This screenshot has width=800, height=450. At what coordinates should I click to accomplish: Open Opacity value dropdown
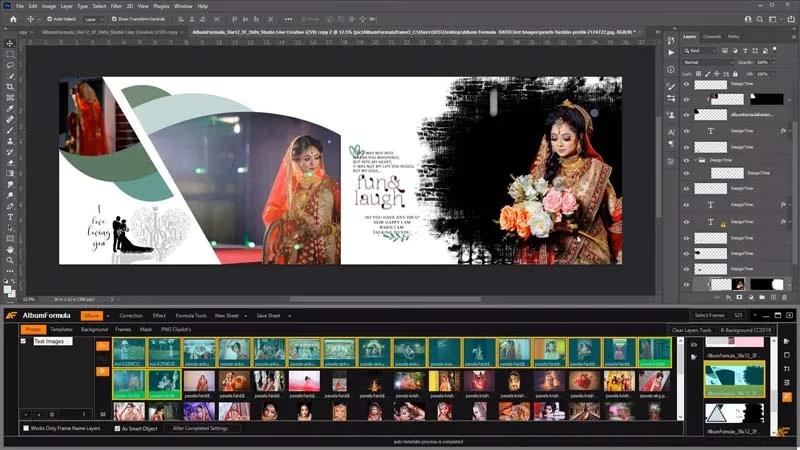773,62
